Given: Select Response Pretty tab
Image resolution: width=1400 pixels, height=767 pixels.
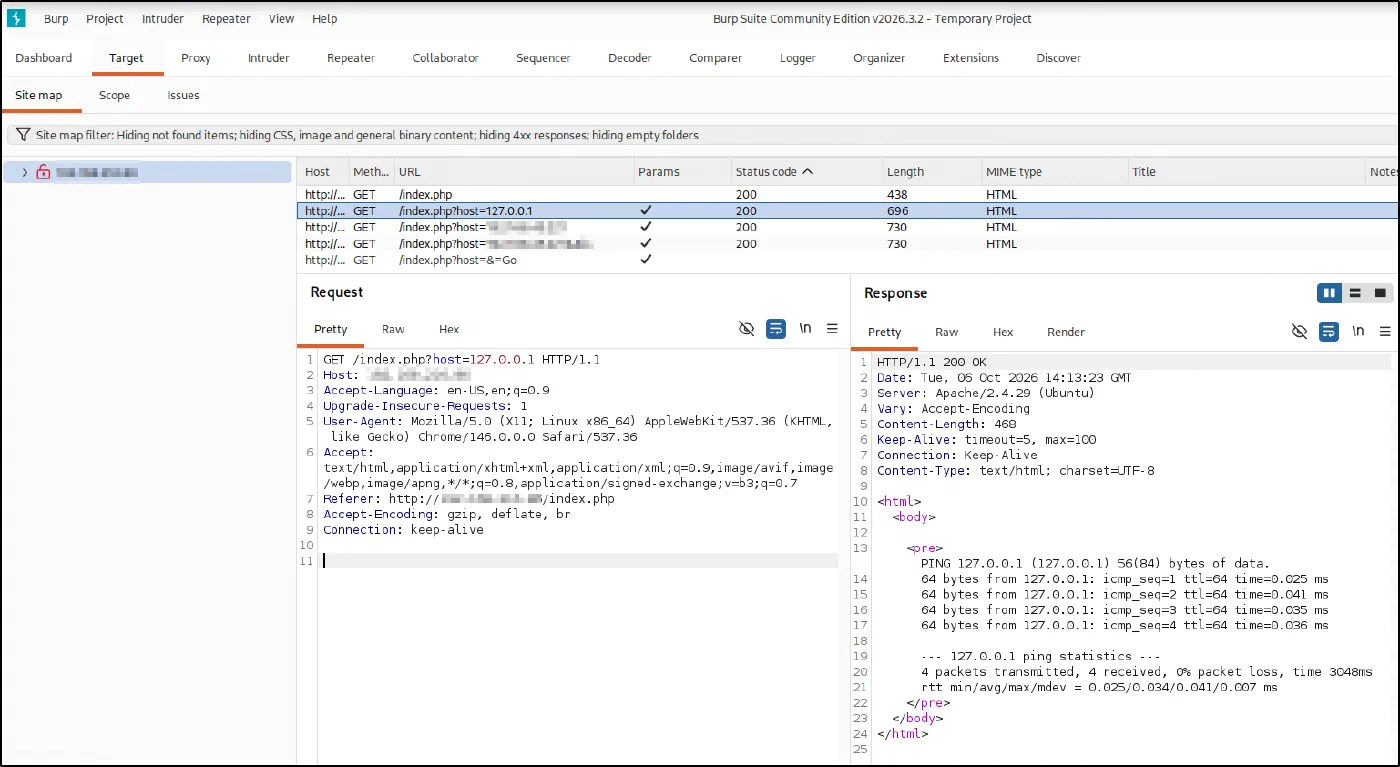Looking at the screenshot, I should (x=884, y=332).
